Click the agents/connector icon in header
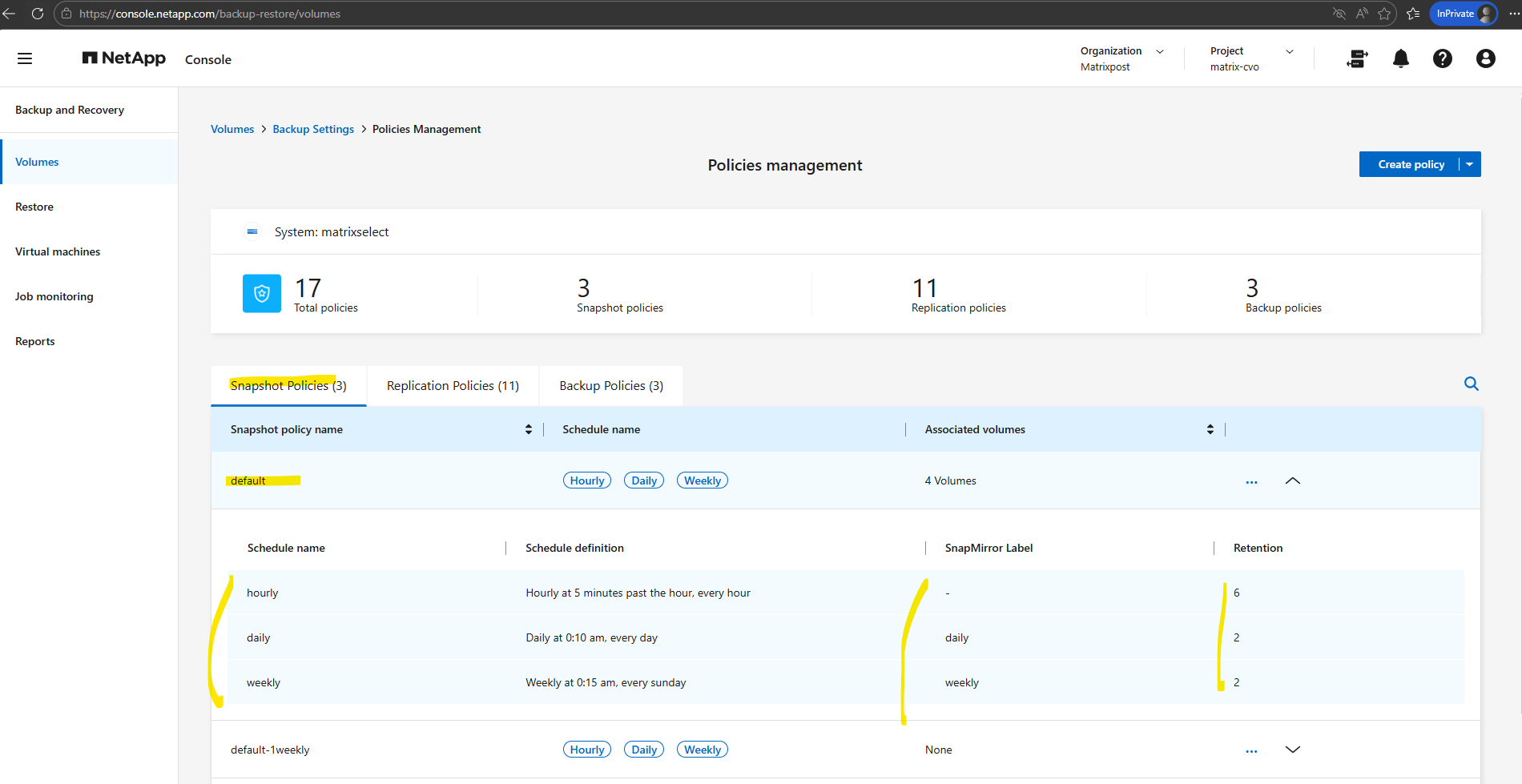1522x784 pixels. (x=1357, y=58)
